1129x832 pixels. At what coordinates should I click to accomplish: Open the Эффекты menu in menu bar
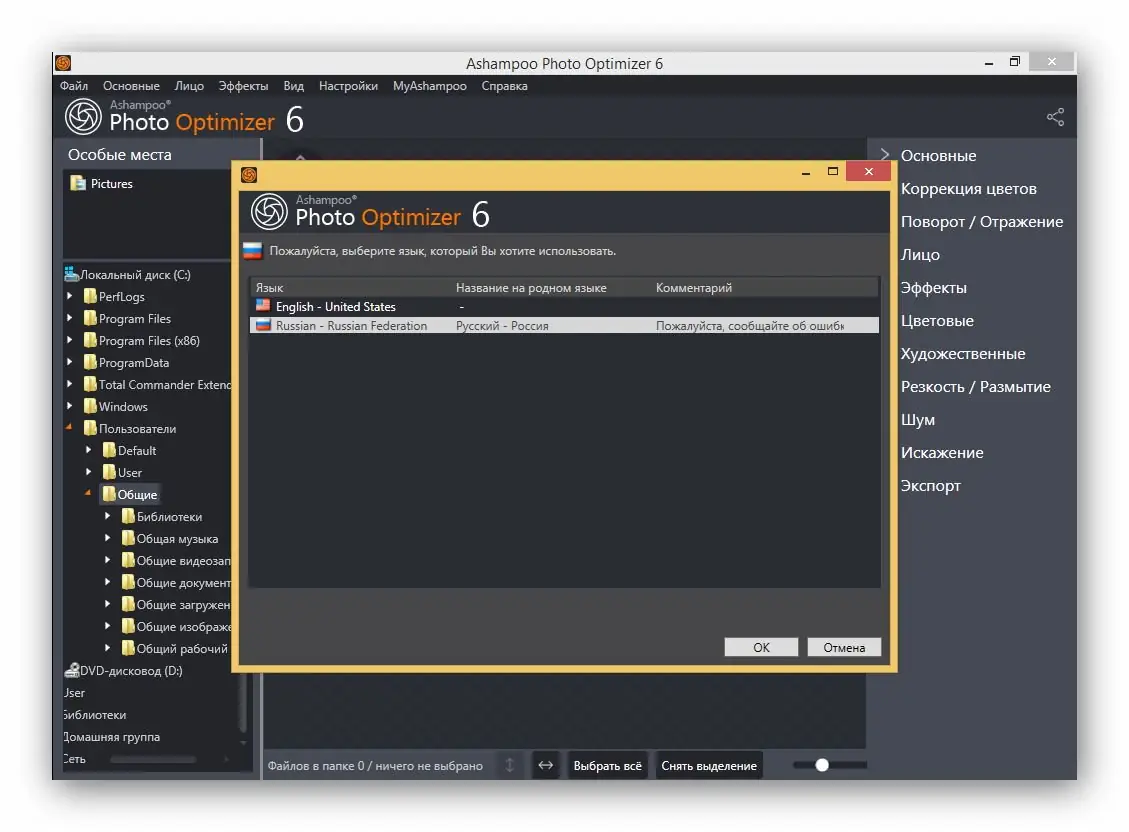point(243,86)
